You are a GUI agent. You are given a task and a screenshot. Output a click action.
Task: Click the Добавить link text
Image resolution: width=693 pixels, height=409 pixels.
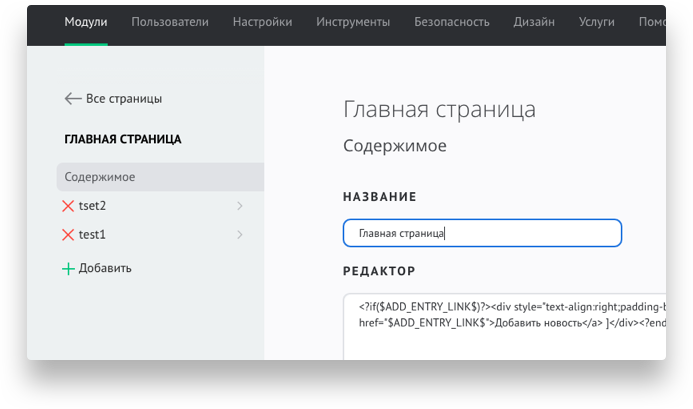click(x=105, y=268)
